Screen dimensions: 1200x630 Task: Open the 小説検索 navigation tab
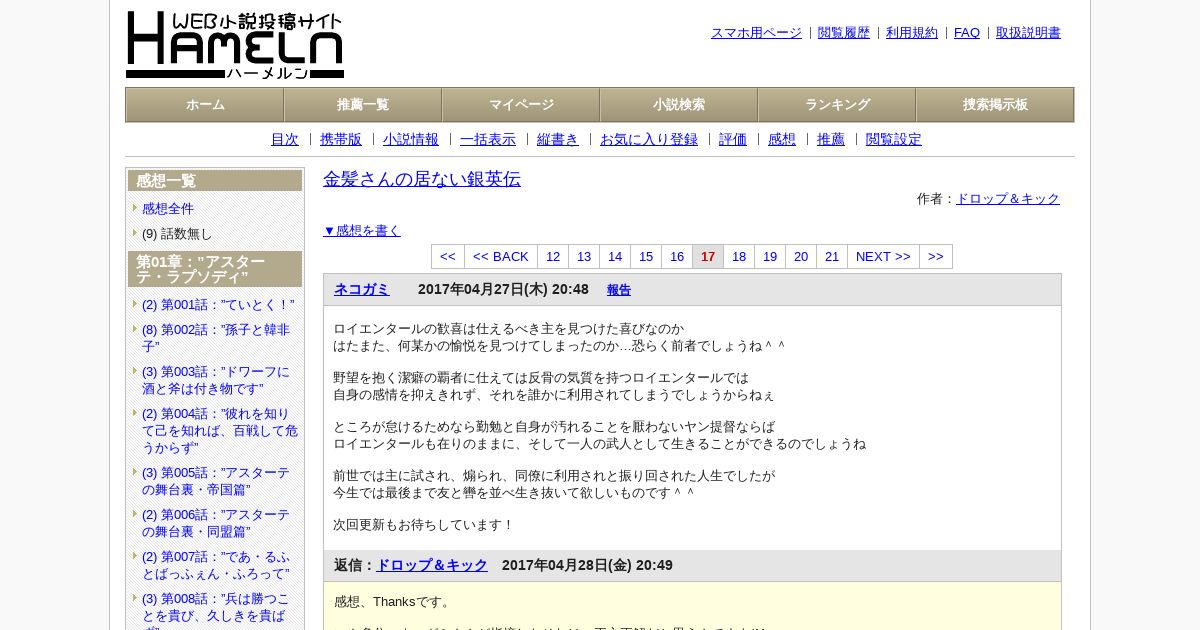click(x=679, y=105)
